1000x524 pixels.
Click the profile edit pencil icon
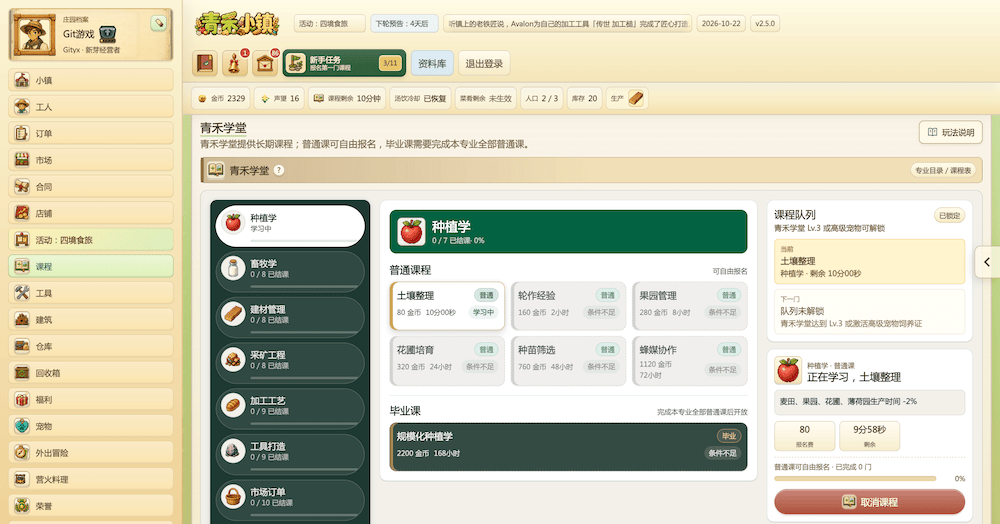[158, 23]
